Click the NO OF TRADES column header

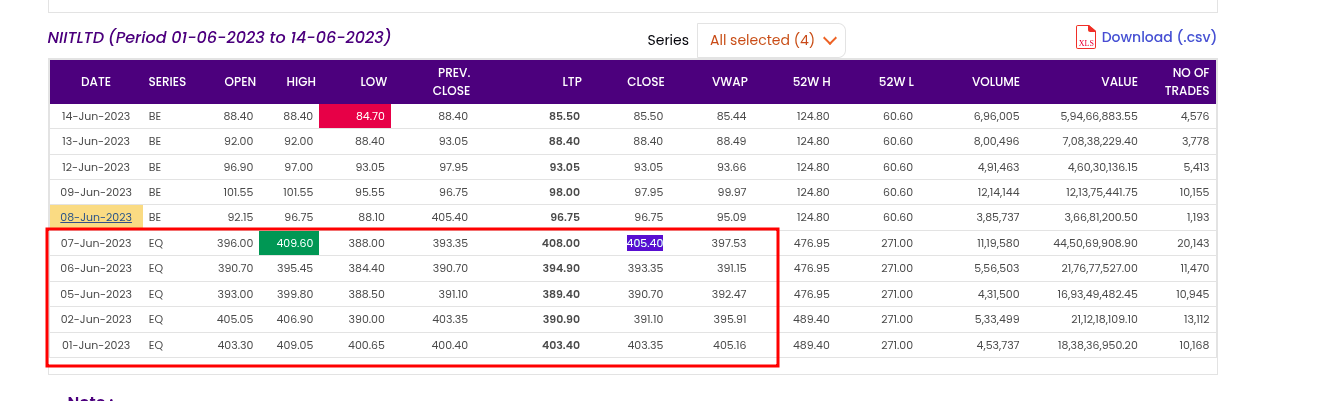[x=1190, y=82]
